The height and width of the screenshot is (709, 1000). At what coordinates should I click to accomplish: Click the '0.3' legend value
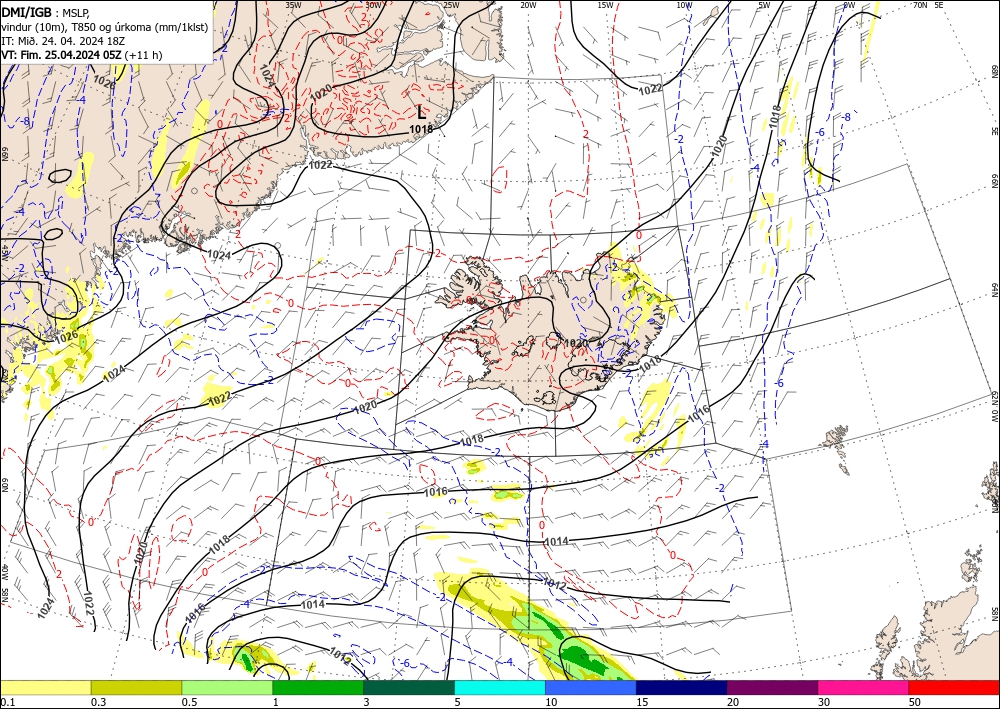[x=98, y=702]
